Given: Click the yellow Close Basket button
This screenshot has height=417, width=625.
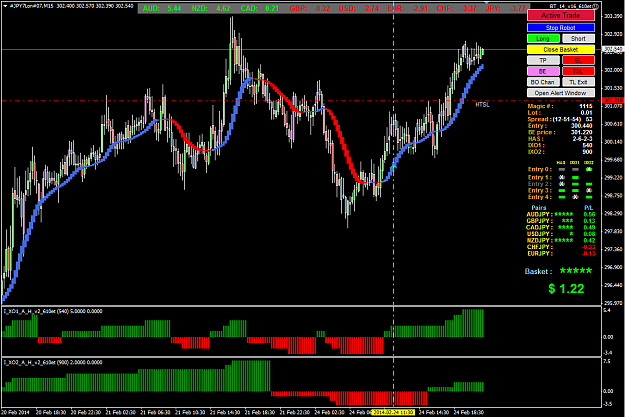Looking at the screenshot, I should coord(560,49).
